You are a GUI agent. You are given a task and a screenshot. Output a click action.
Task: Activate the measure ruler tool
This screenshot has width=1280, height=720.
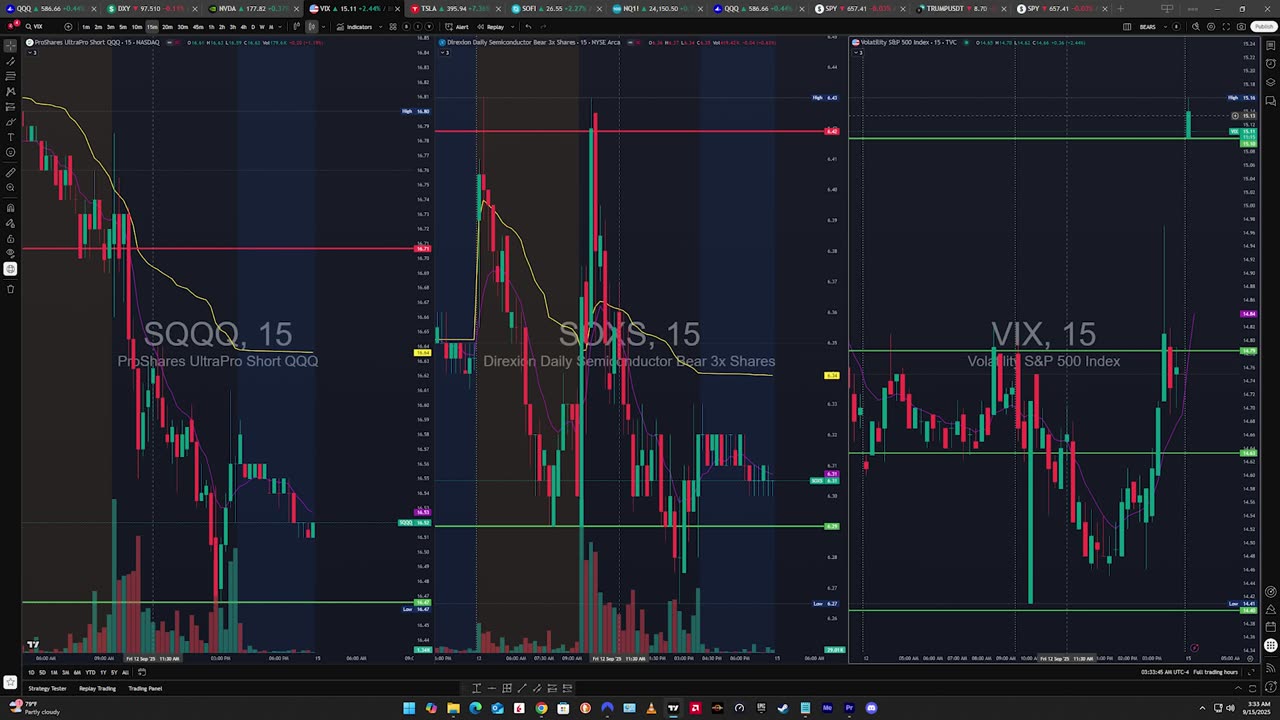[x=11, y=173]
